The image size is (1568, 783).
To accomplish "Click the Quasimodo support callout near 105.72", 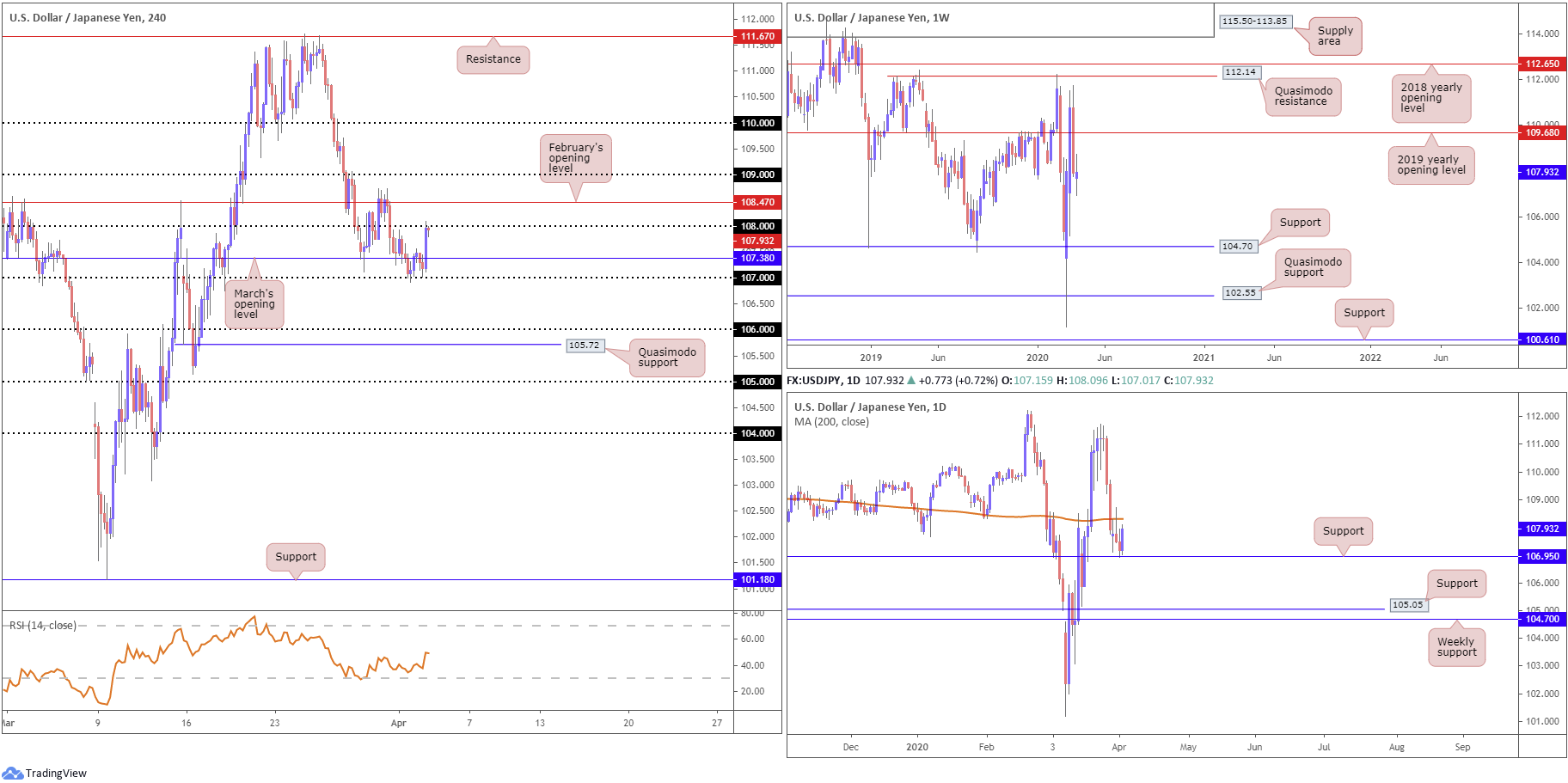I will (667, 357).
